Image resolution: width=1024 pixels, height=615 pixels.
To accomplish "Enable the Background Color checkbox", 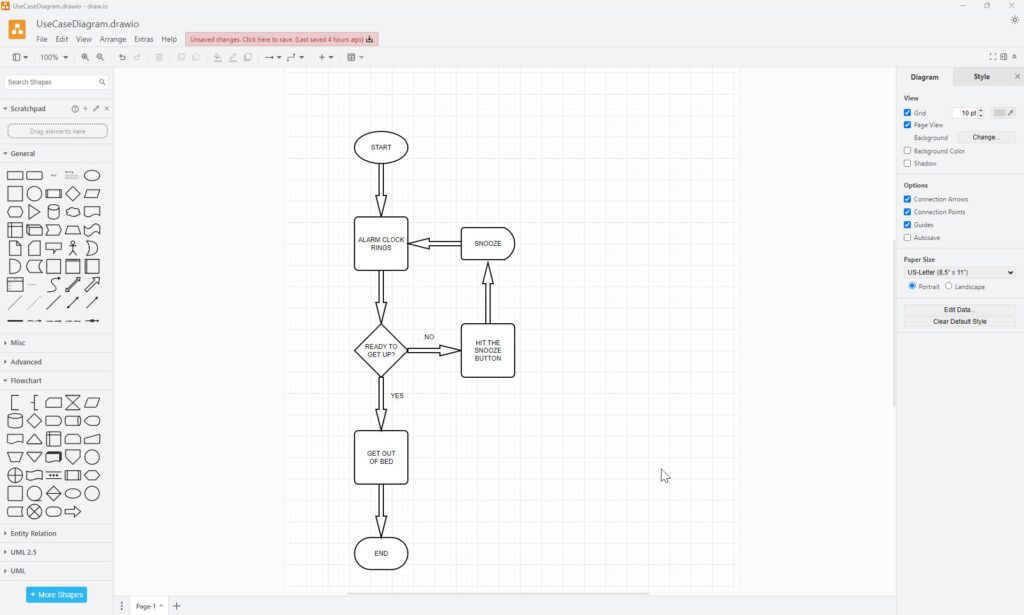I will click(907, 151).
